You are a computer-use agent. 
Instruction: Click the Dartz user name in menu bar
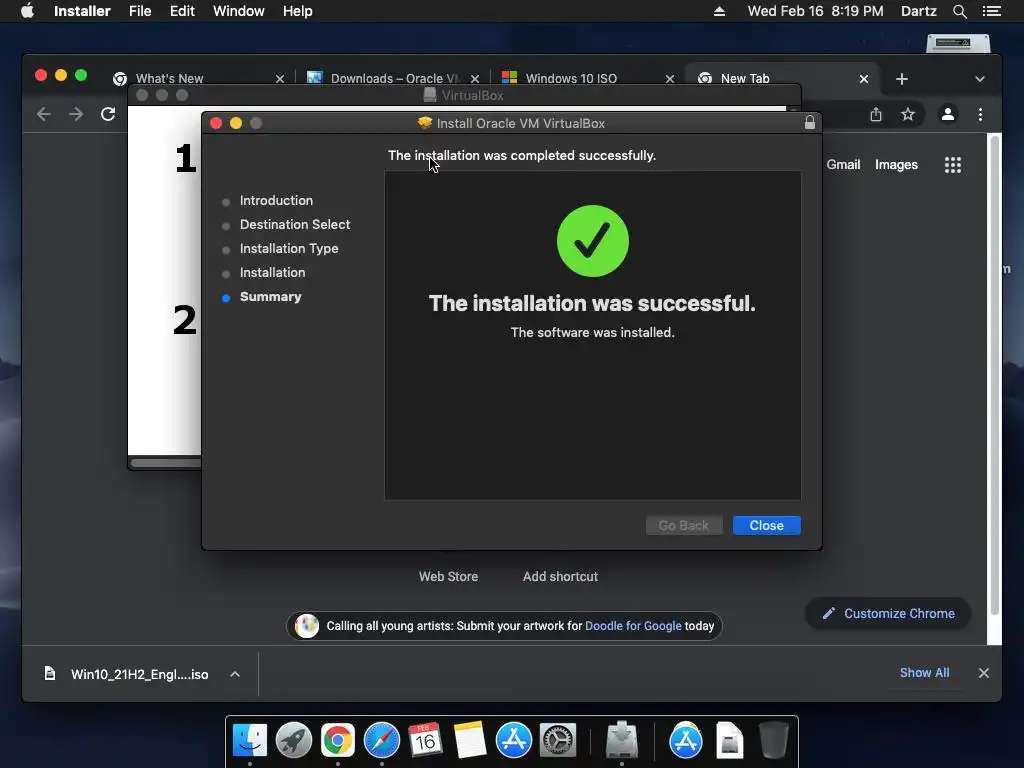918,11
